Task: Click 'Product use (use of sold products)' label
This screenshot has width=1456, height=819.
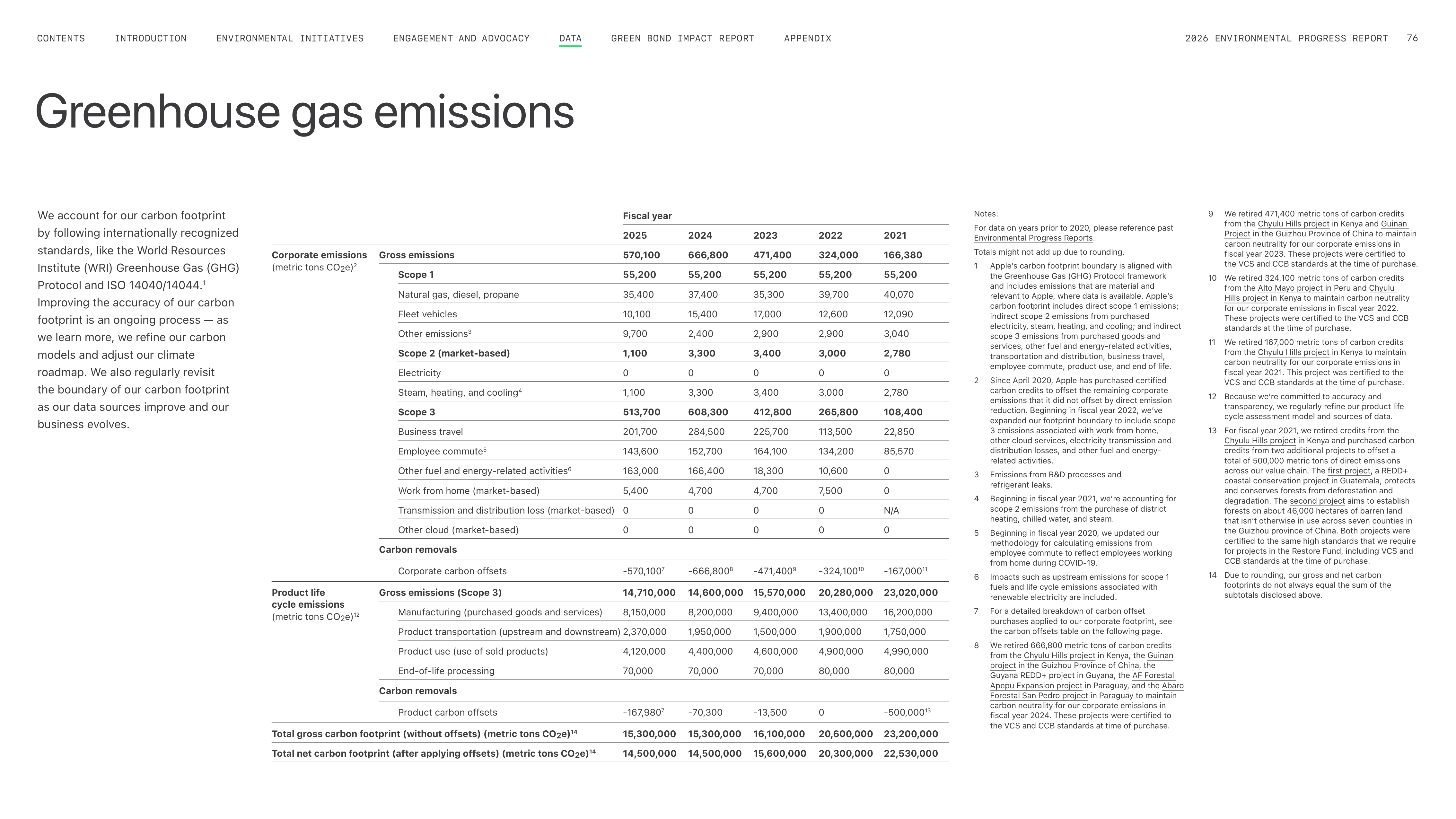Action: (x=473, y=652)
